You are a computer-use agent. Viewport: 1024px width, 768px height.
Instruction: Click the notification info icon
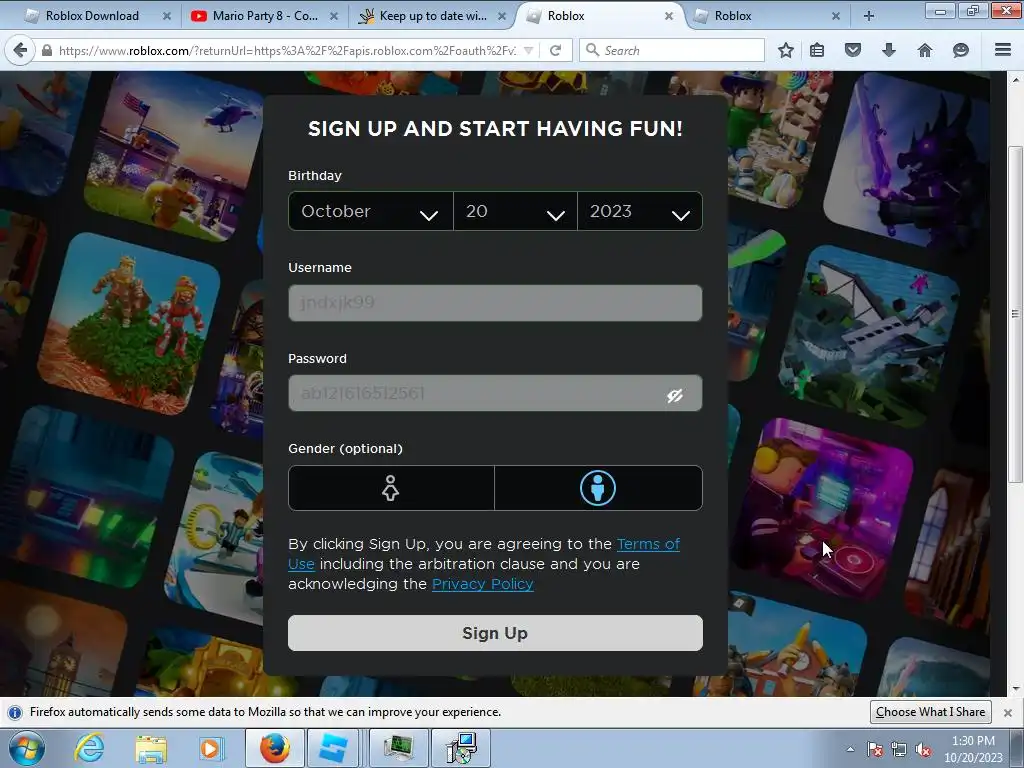(15, 712)
